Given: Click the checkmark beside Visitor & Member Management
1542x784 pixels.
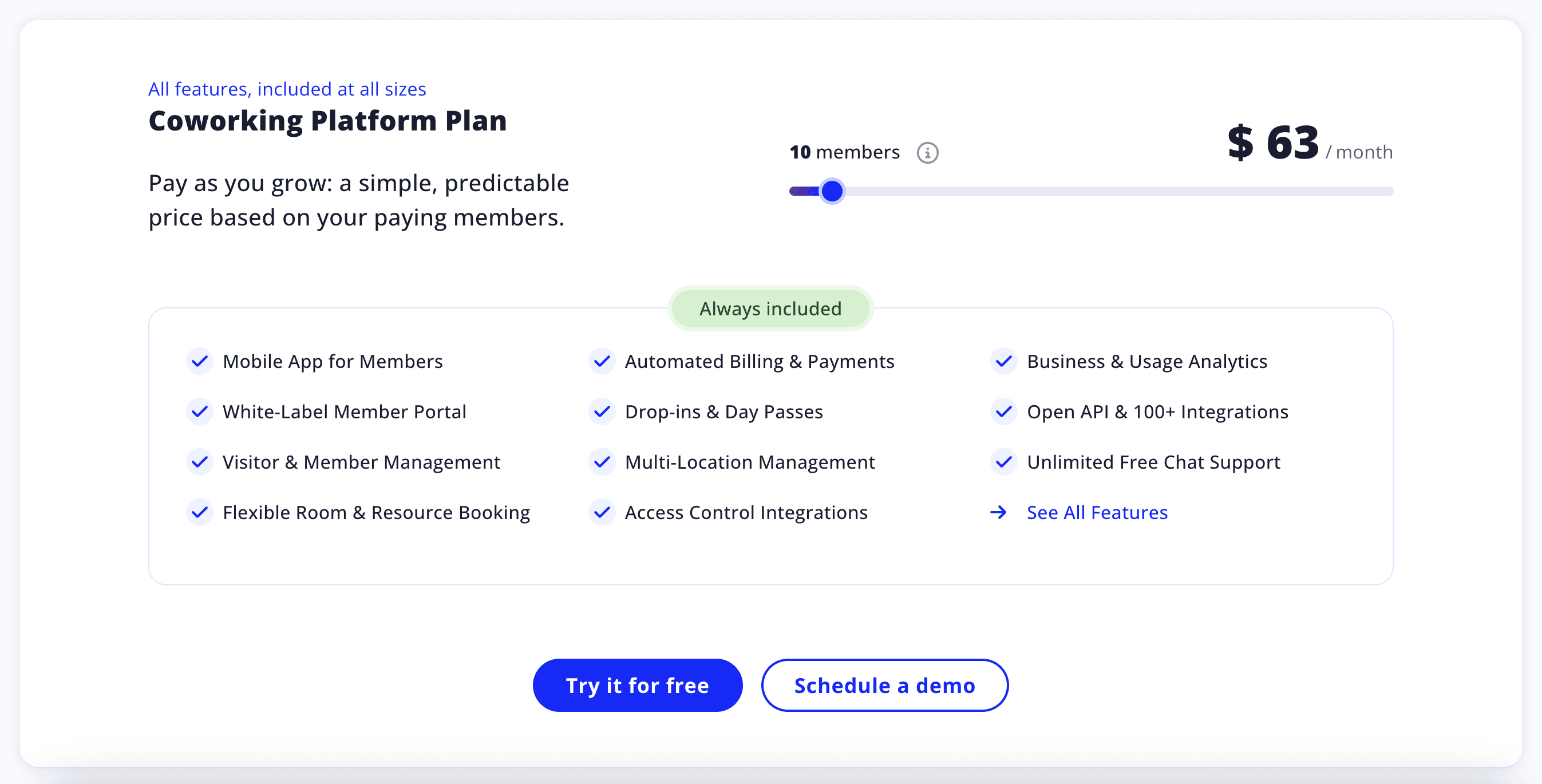Looking at the screenshot, I should pyautogui.click(x=199, y=461).
